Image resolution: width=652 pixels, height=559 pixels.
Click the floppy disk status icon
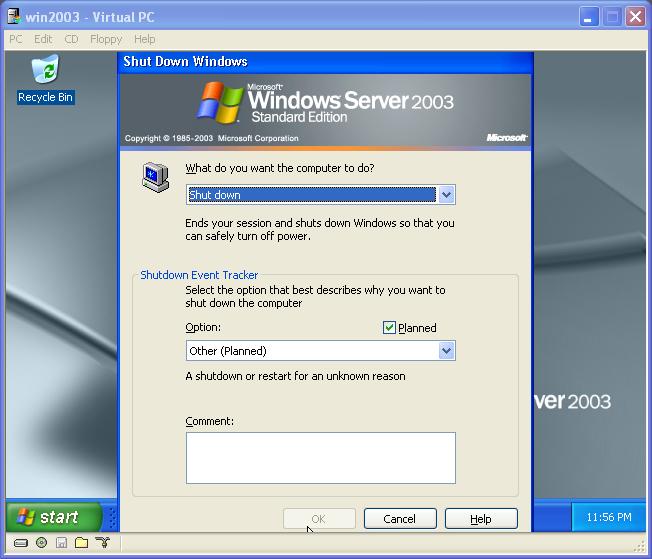tap(62, 543)
